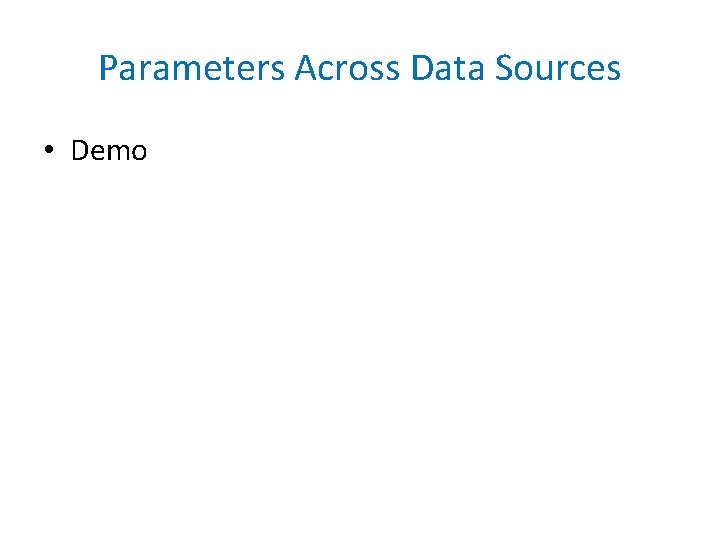This screenshot has height=540, width=720.
Task: Click the word "Parameters" in the title
Action: click(191, 68)
